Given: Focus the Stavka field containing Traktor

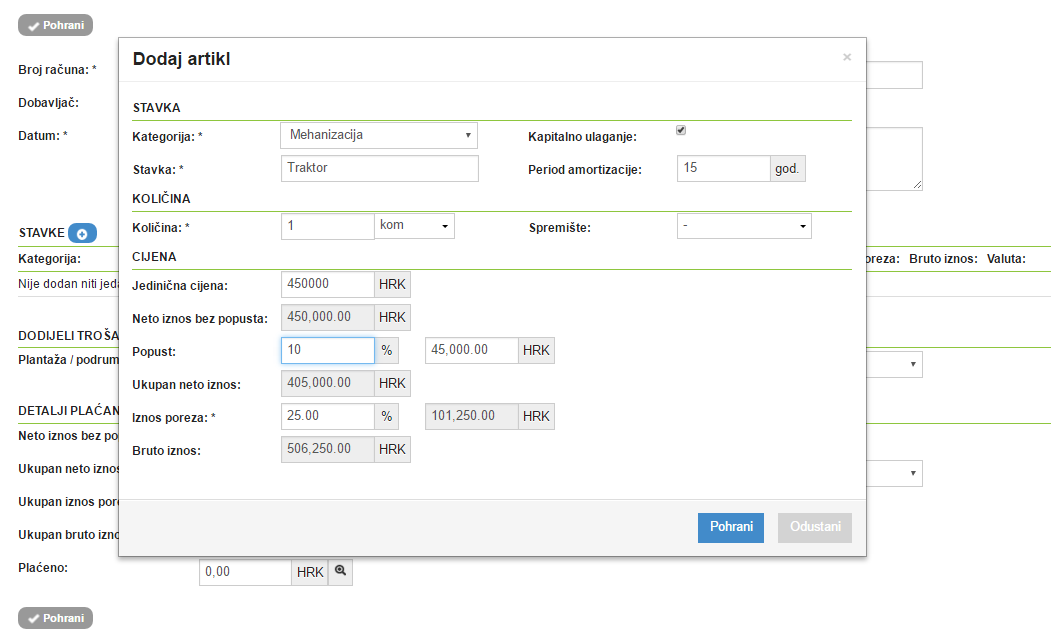Looking at the screenshot, I should [379, 168].
